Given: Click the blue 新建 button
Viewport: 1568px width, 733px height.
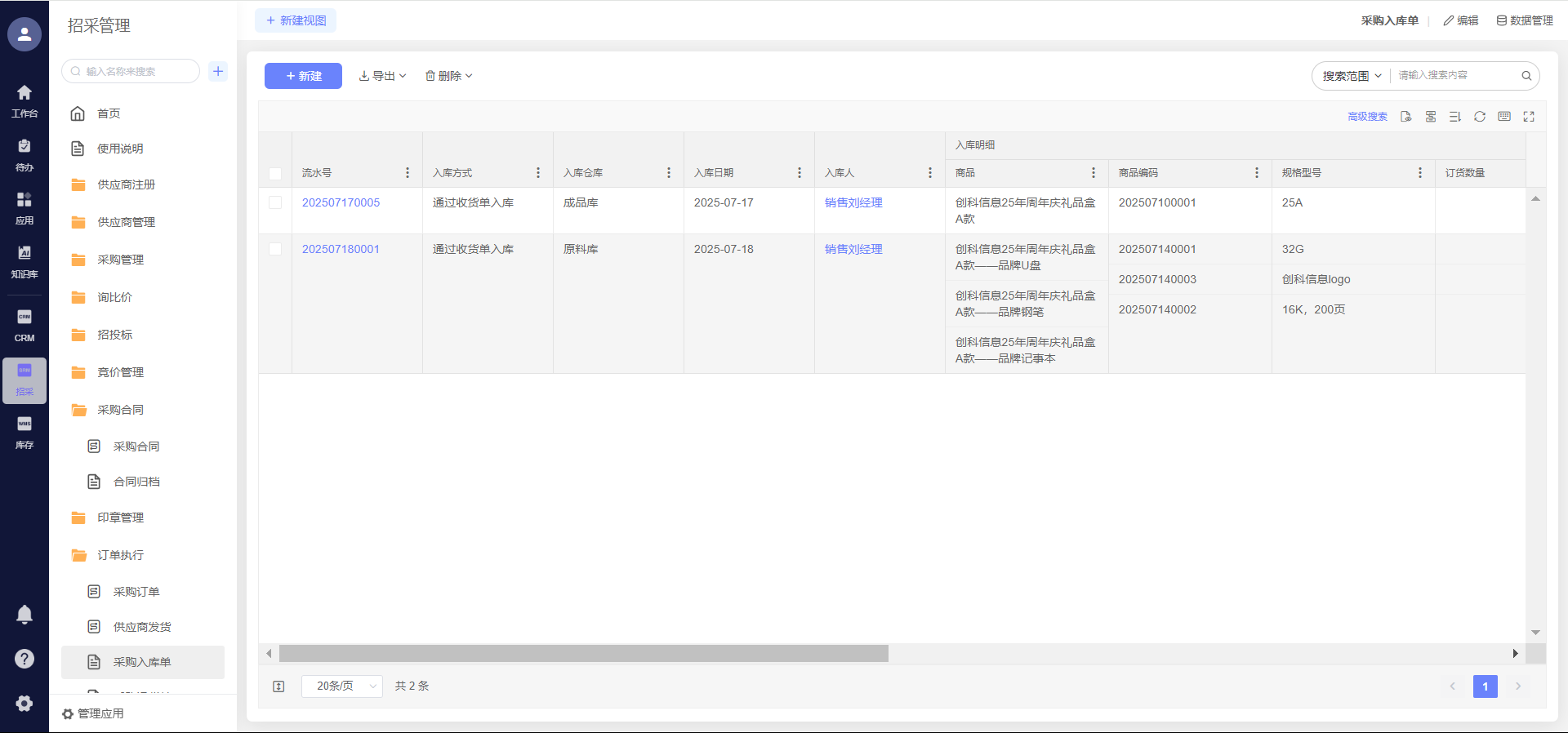Looking at the screenshot, I should click(x=303, y=76).
